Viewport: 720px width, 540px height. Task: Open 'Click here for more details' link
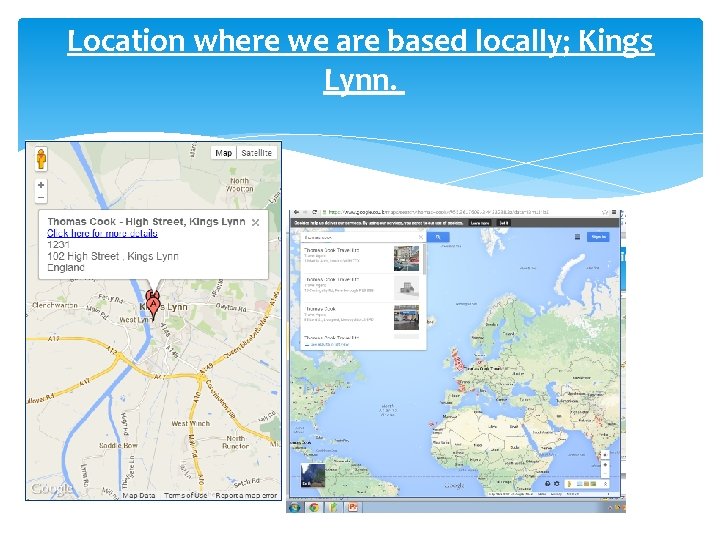pyautogui.click(x=102, y=233)
